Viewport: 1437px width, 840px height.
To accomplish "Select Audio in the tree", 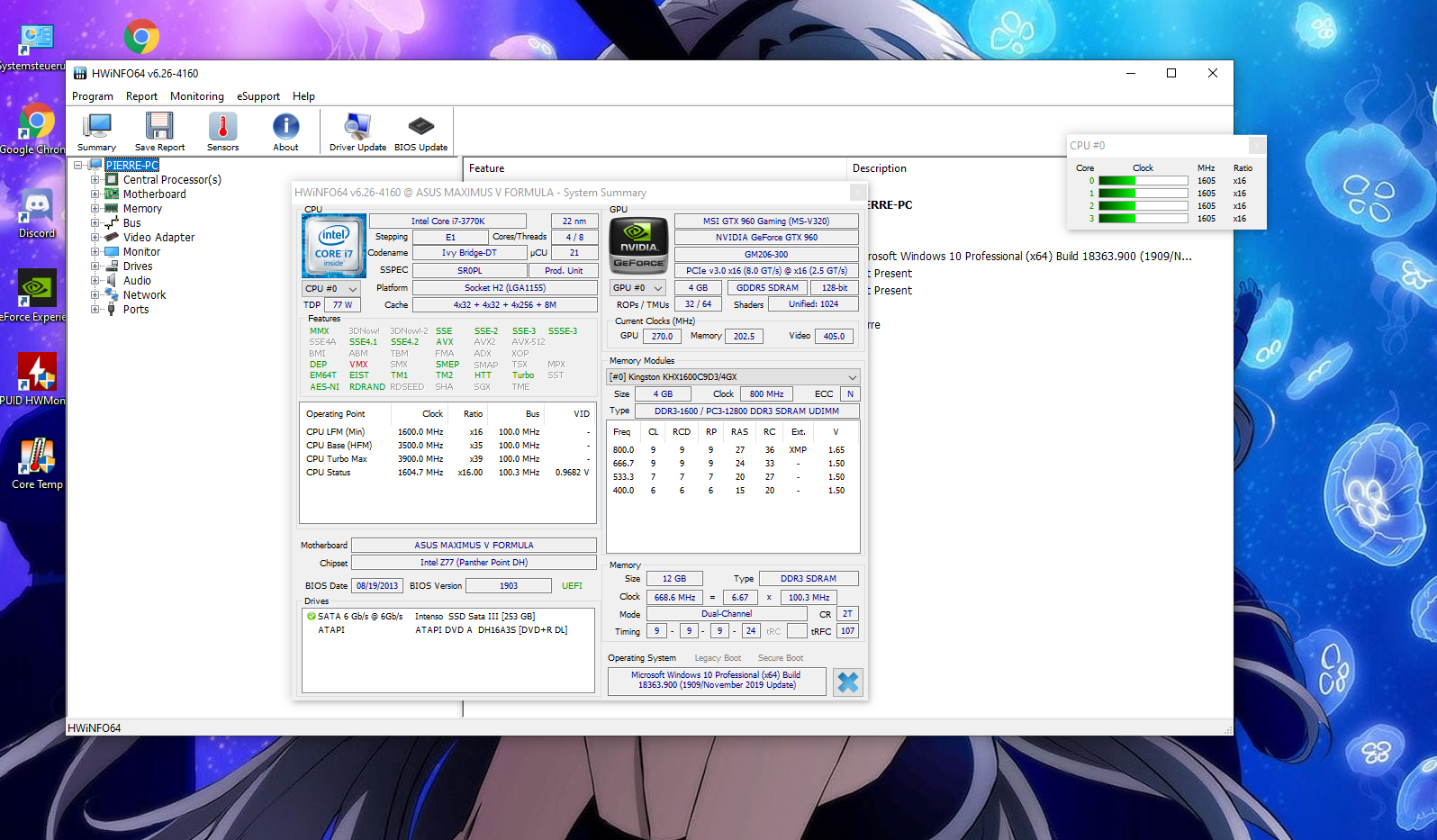I will 137,280.
